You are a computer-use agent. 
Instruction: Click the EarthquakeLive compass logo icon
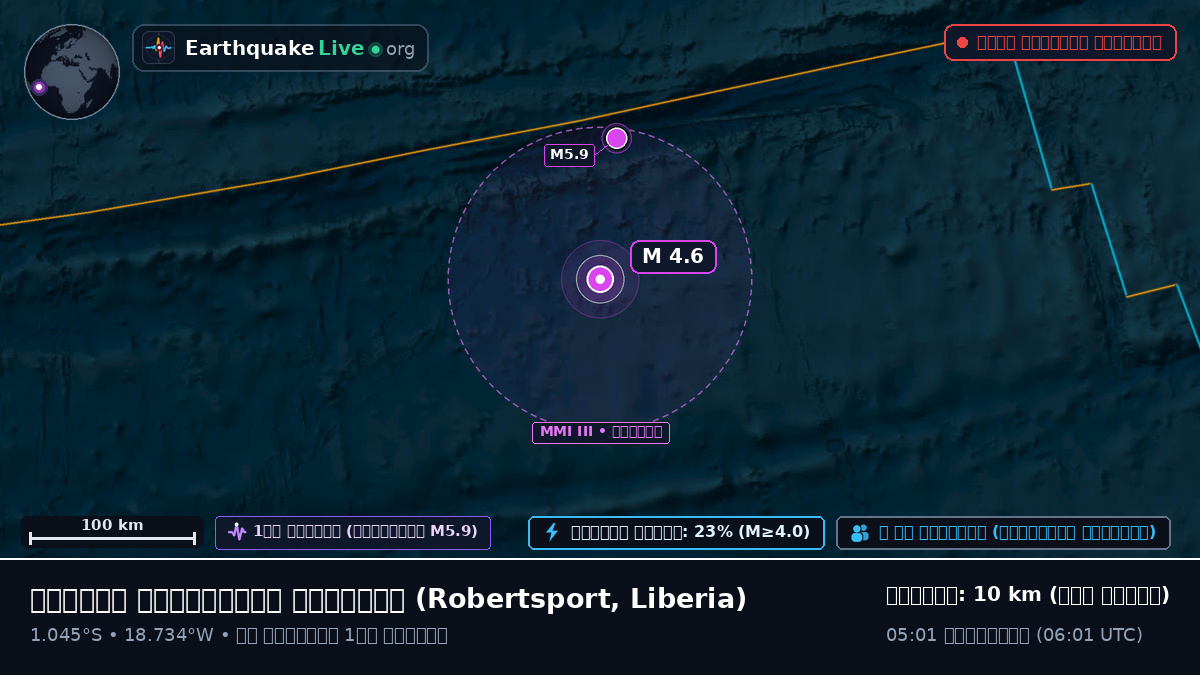pos(159,48)
